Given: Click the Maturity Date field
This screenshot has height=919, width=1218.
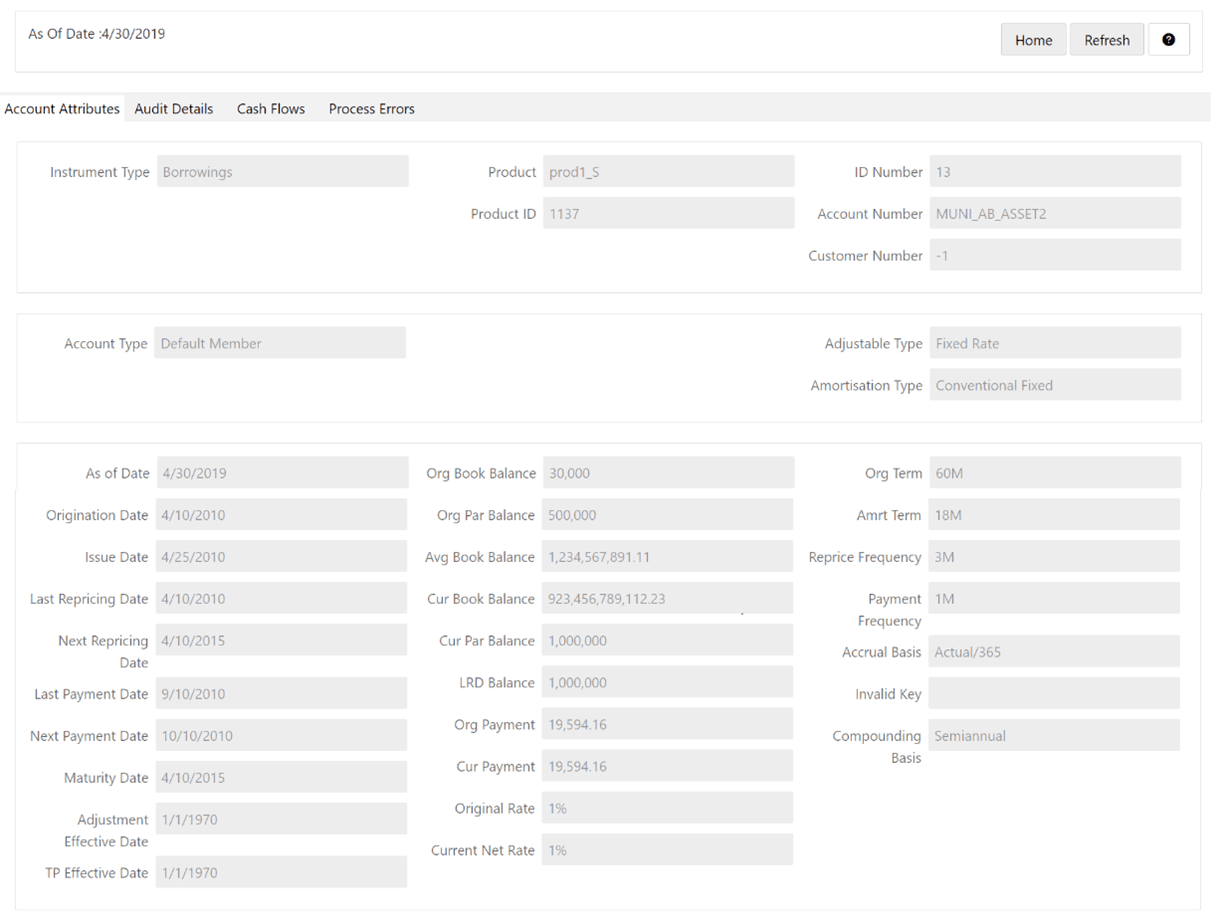Looking at the screenshot, I should pos(281,777).
